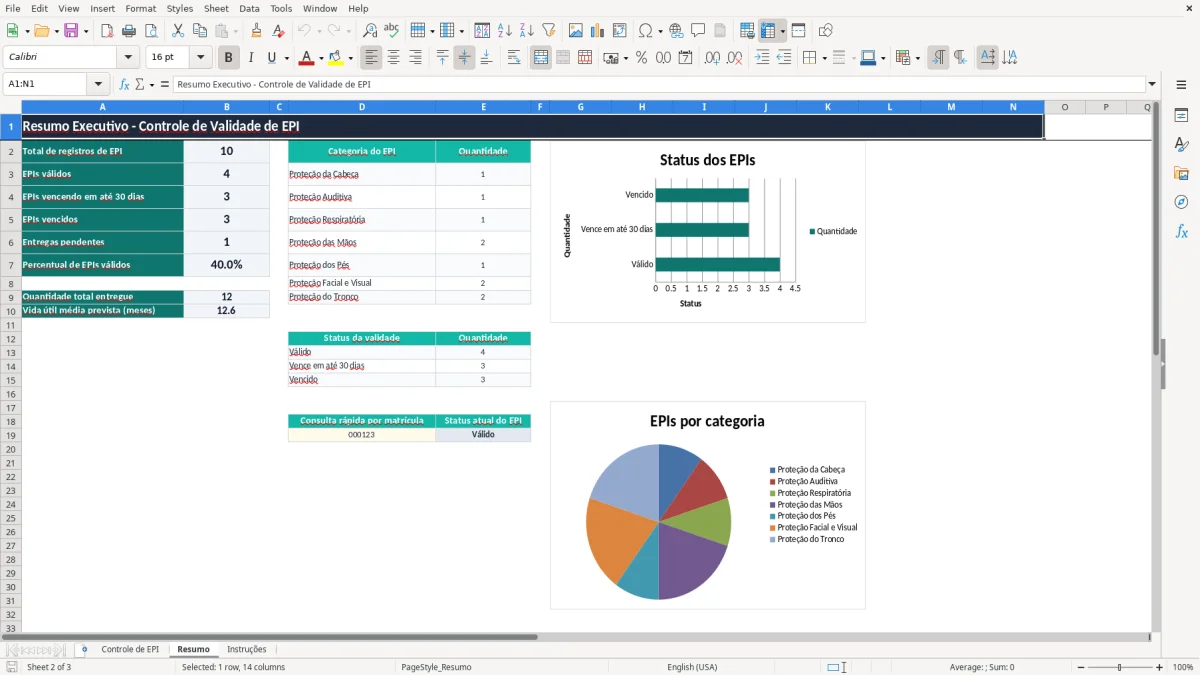The height and width of the screenshot is (675, 1200).
Task: Toggle Bold formatting
Action: 229,58
